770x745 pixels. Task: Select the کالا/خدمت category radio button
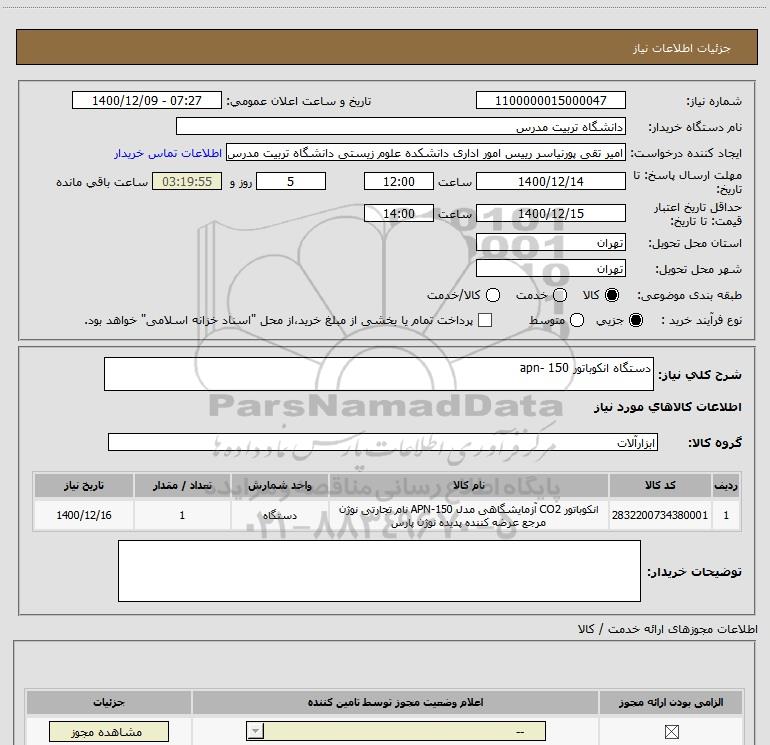[493, 295]
